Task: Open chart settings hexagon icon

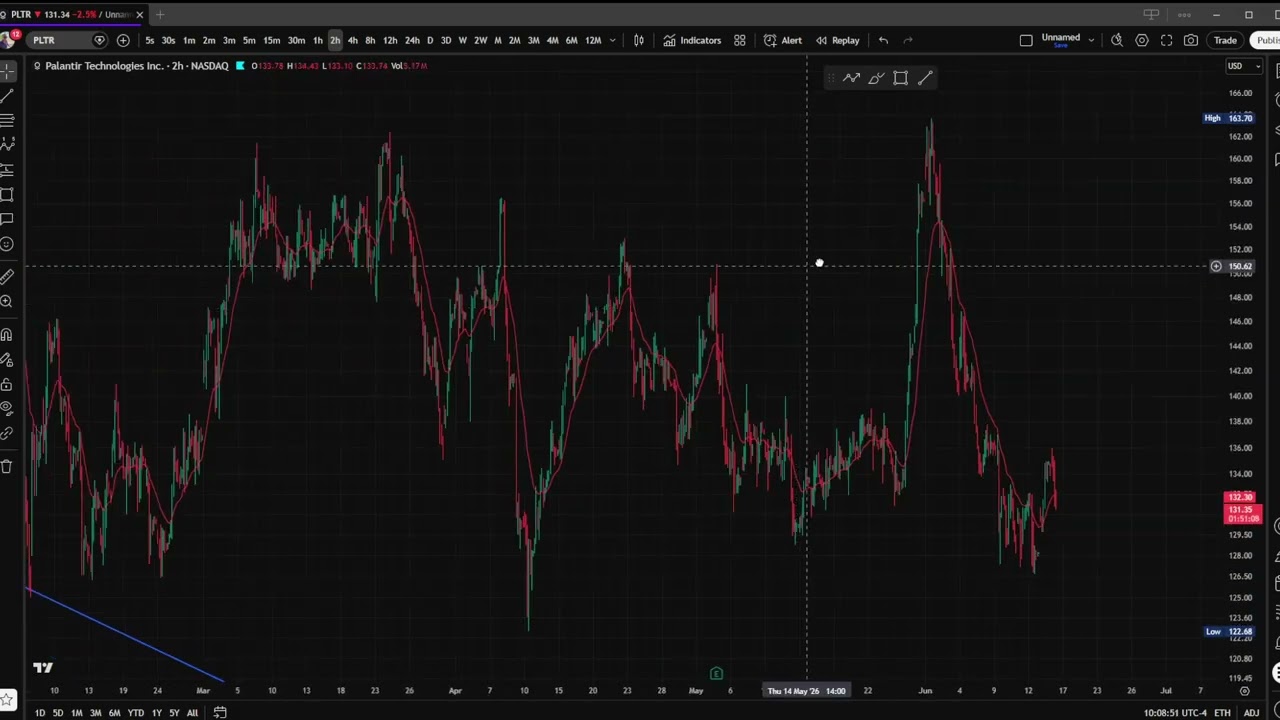Action: click(x=1142, y=40)
